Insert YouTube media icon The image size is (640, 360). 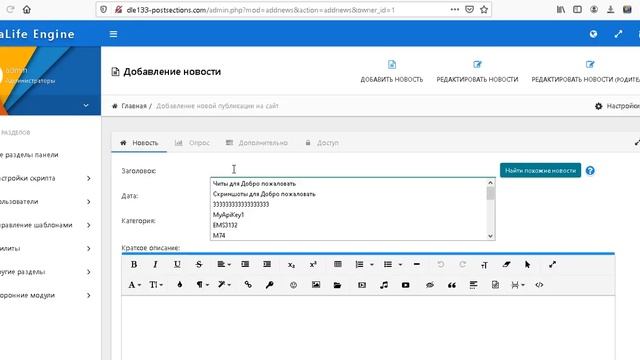click(405, 285)
